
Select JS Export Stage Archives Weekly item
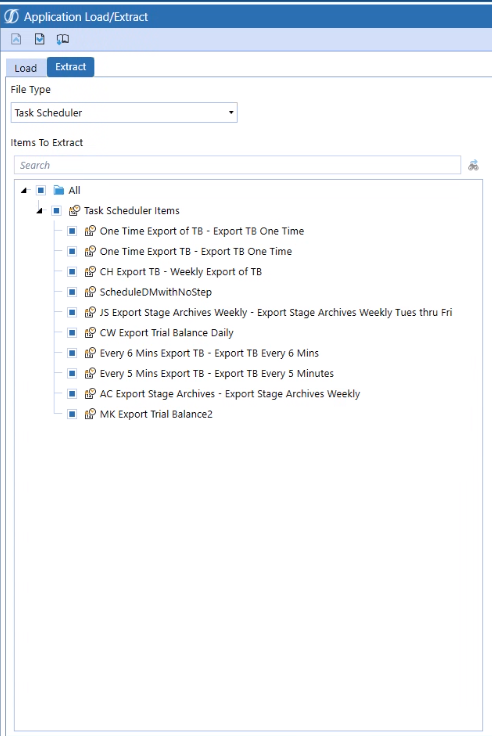276,312
